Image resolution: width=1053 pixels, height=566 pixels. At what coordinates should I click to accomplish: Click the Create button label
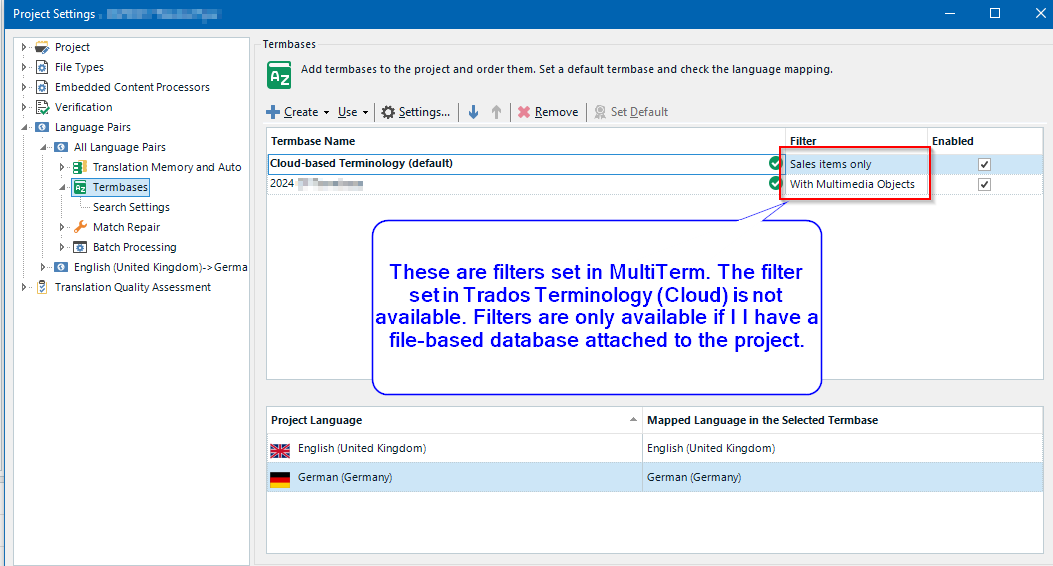(301, 112)
